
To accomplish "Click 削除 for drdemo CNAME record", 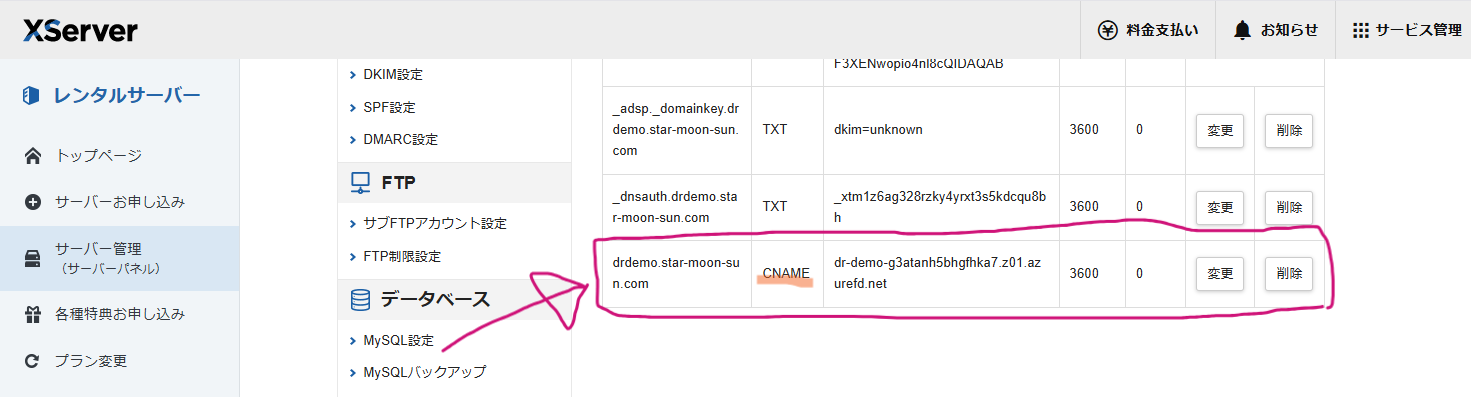I will pos(1289,273).
